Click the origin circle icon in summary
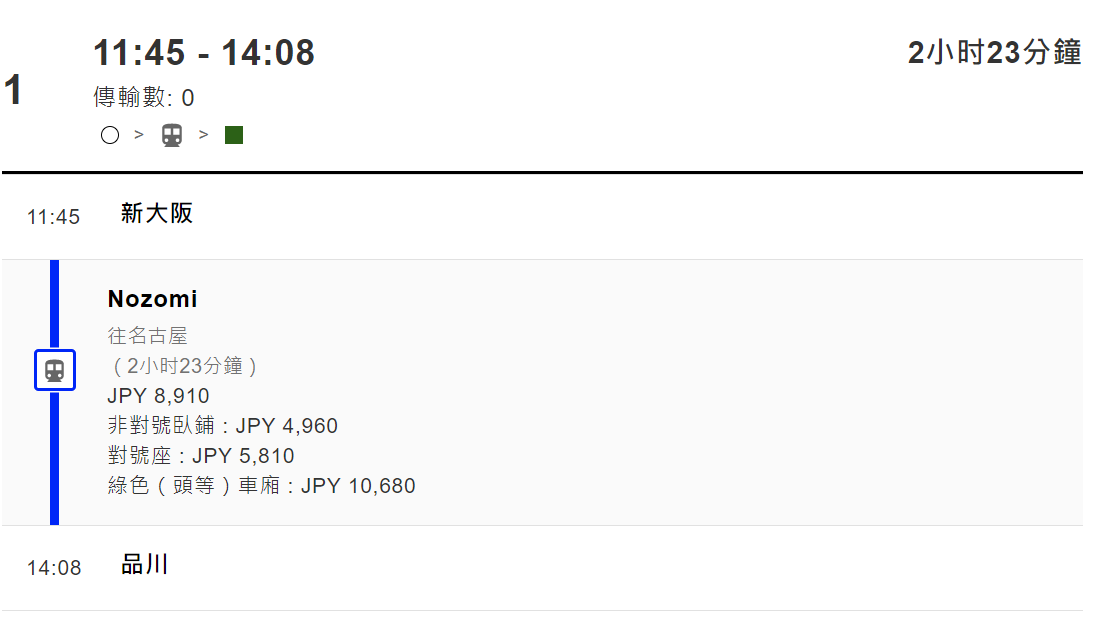The image size is (1116, 621). click(x=110, y=135)
